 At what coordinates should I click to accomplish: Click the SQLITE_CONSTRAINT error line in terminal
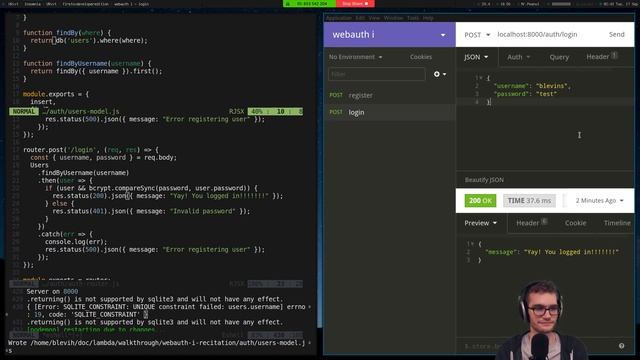point(166,307)
